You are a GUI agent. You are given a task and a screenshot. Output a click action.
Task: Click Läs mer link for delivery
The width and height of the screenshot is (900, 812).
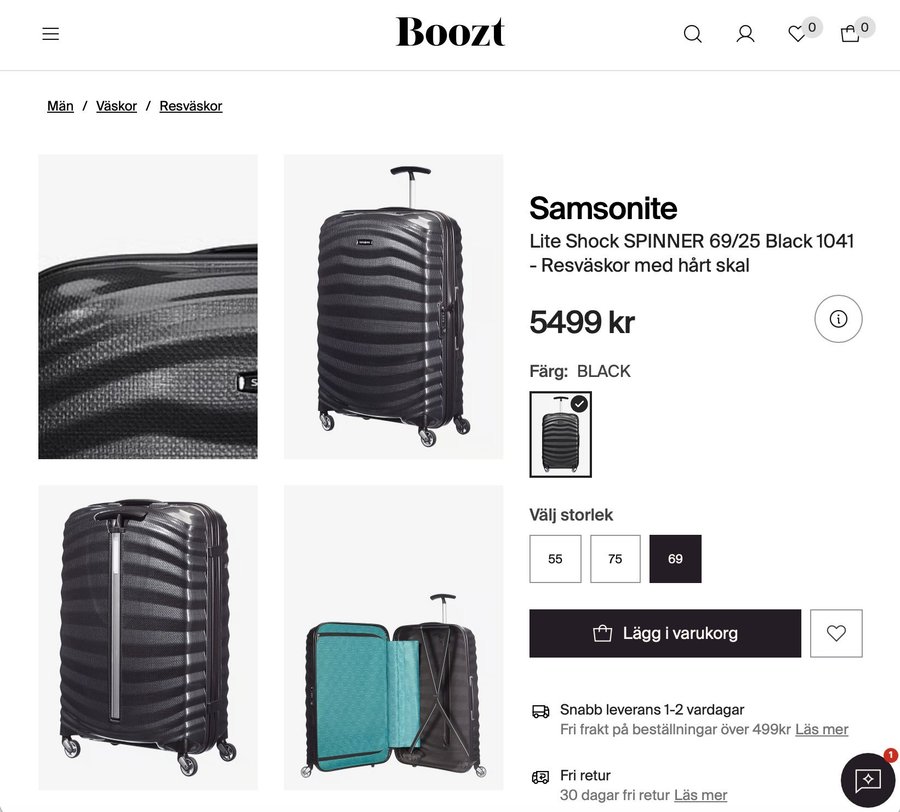822,730
